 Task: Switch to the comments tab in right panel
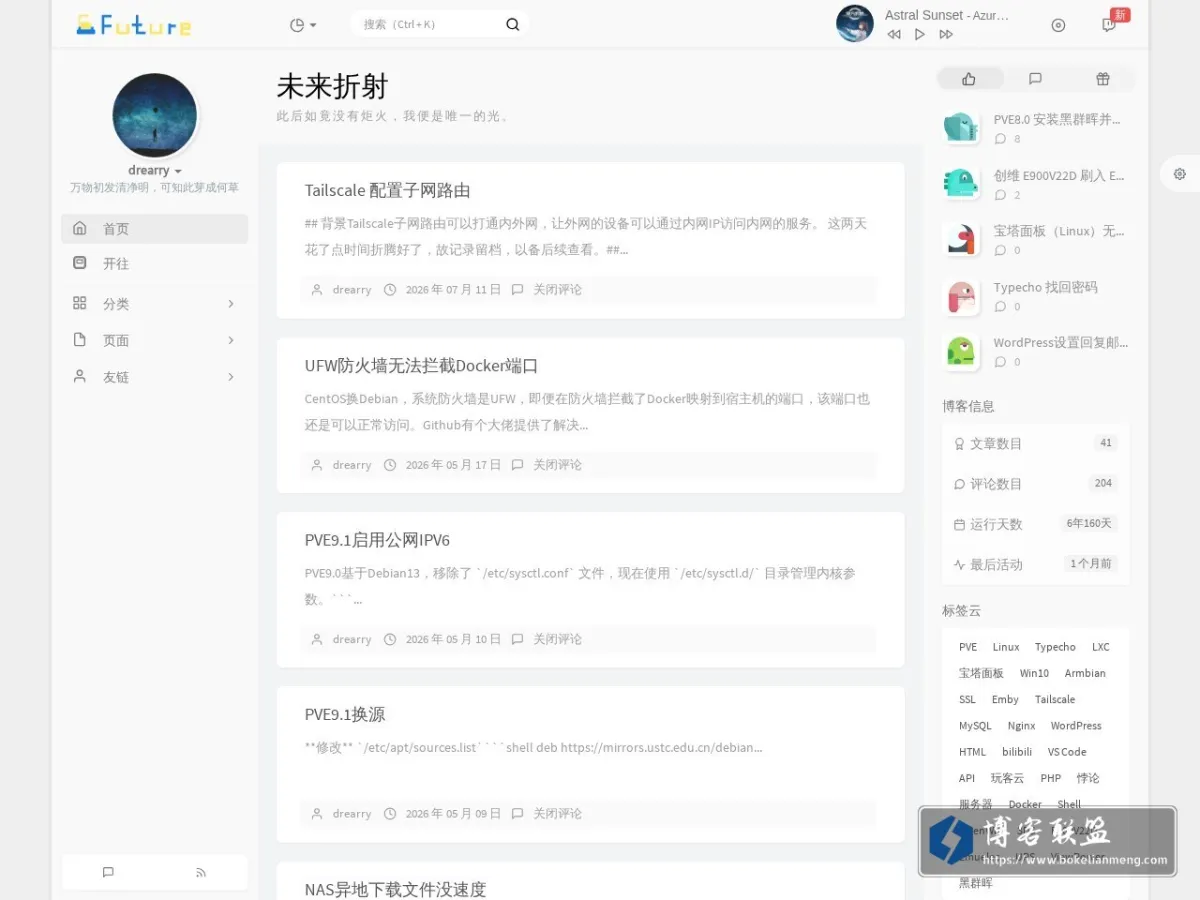(1036, 79)
